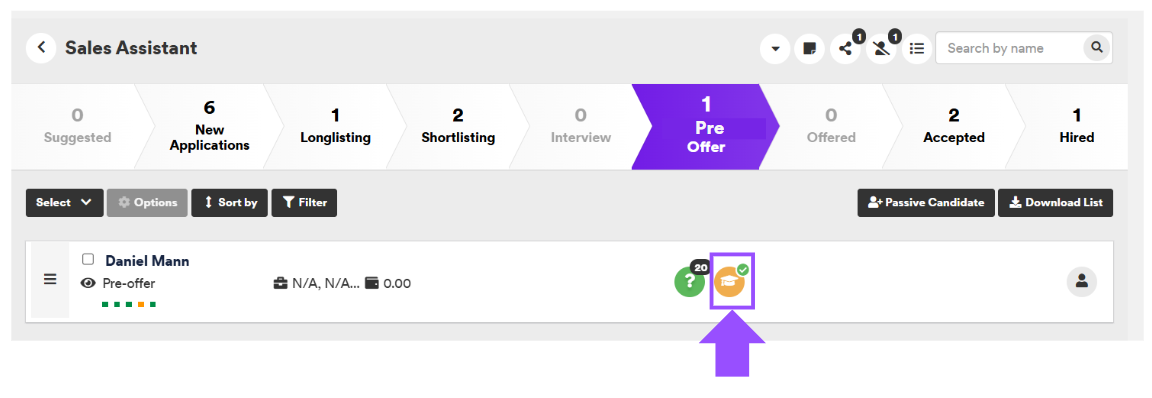Click the Download List button

1055,203
